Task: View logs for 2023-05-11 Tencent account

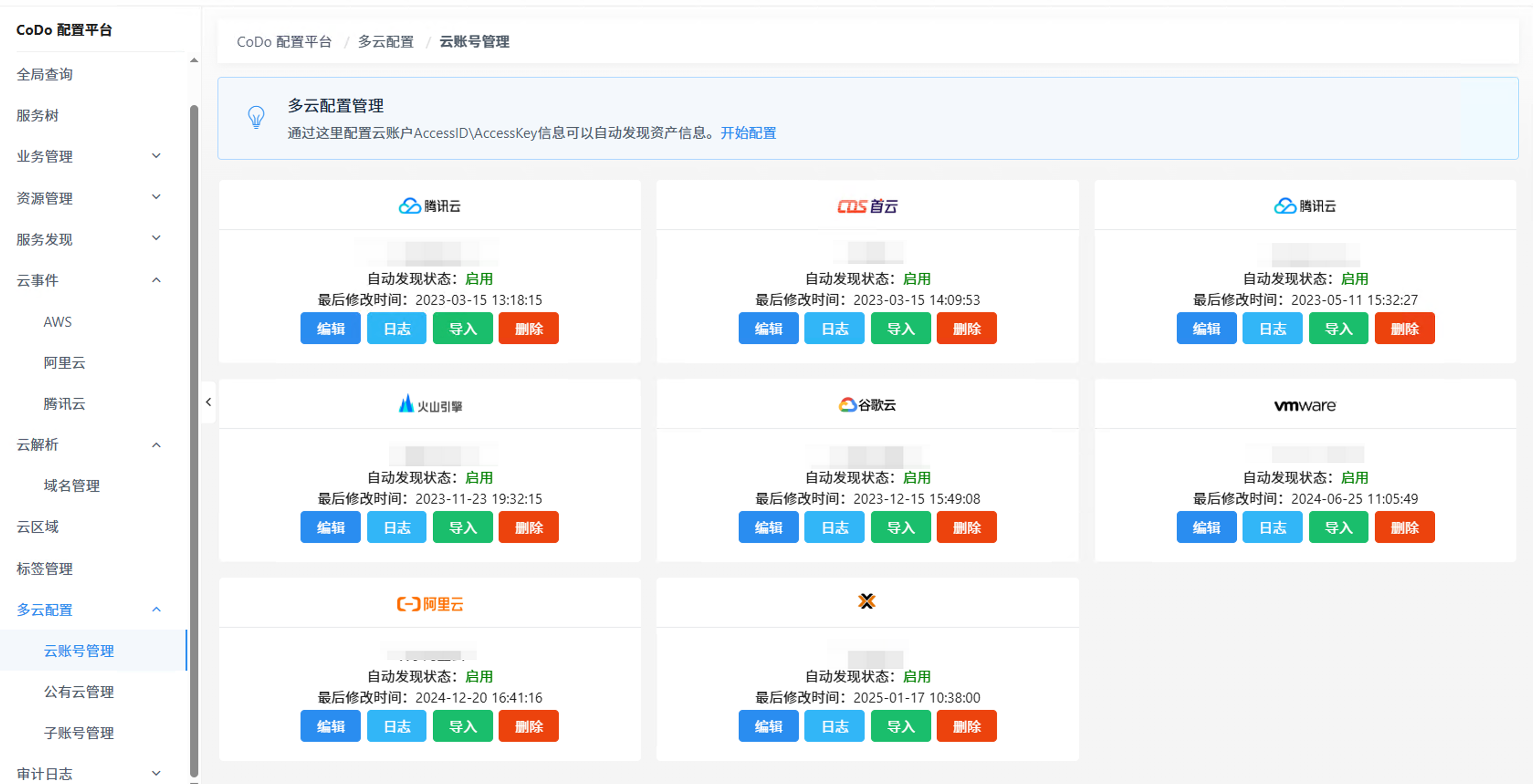Action: coord(1272,329)
